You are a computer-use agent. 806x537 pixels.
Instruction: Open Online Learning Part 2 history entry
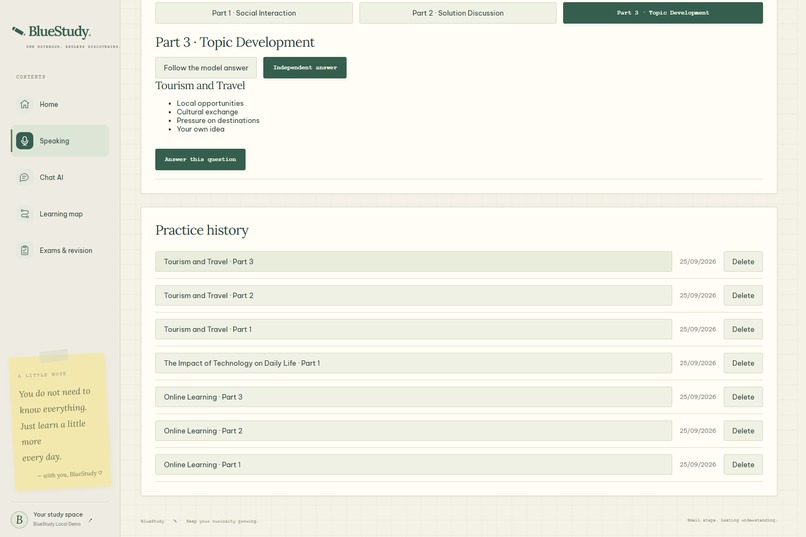pos(413,431)
